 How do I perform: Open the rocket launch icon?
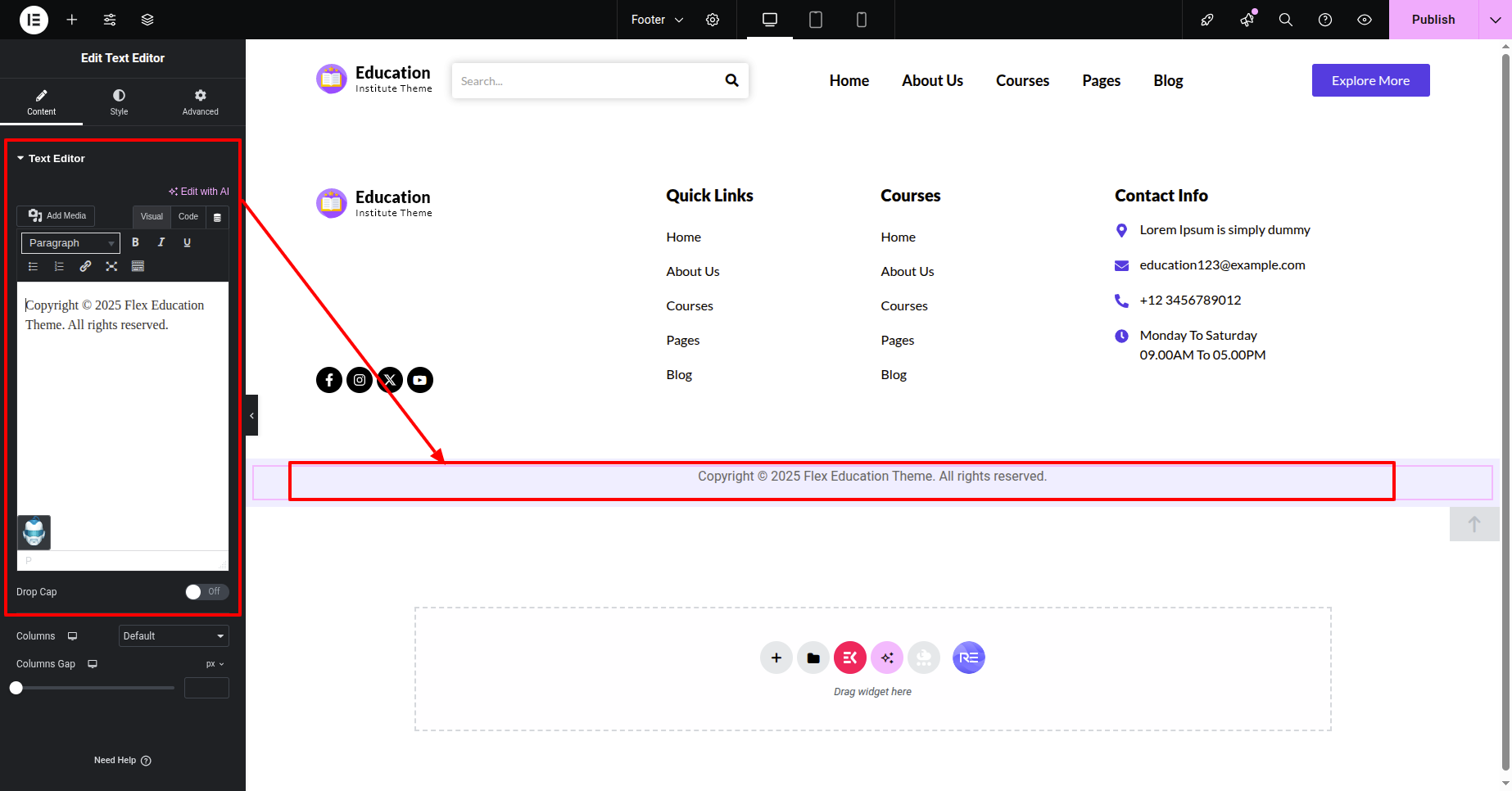pyautogui.click(x=1207, y=20)
